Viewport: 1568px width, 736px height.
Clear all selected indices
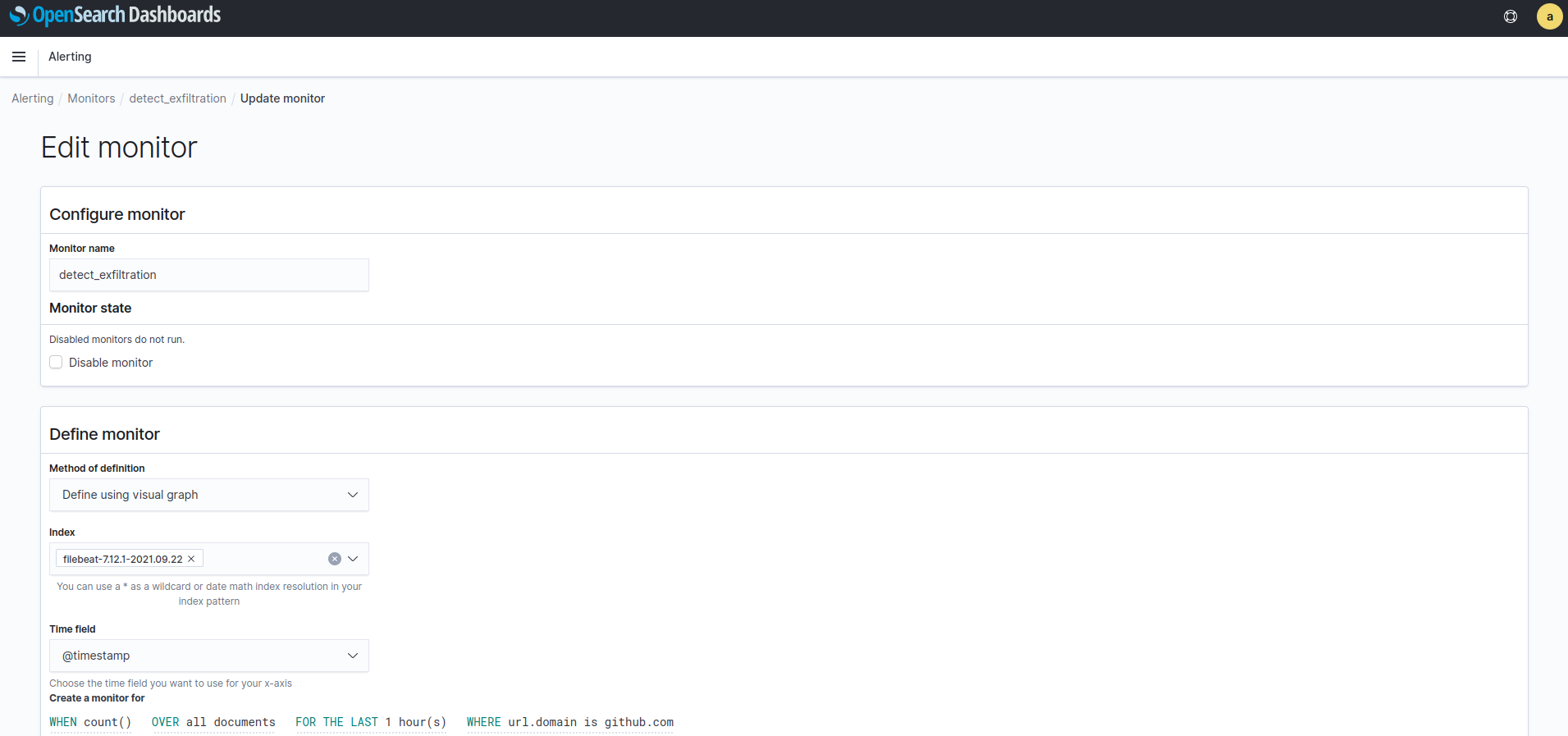click(x=335, y=559)
